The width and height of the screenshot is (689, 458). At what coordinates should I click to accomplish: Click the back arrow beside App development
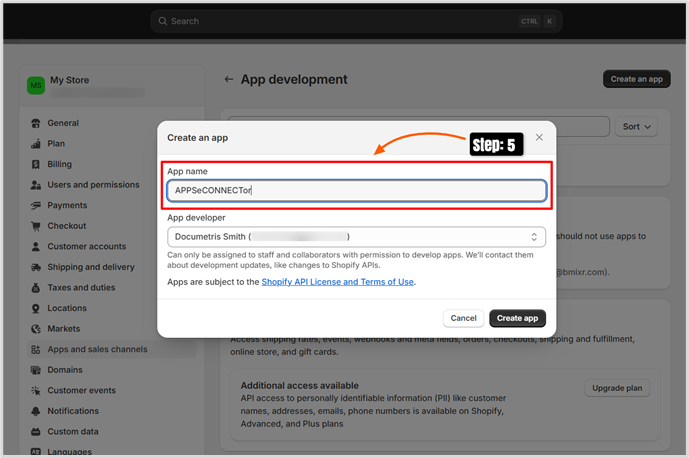[x=228, y=80]
